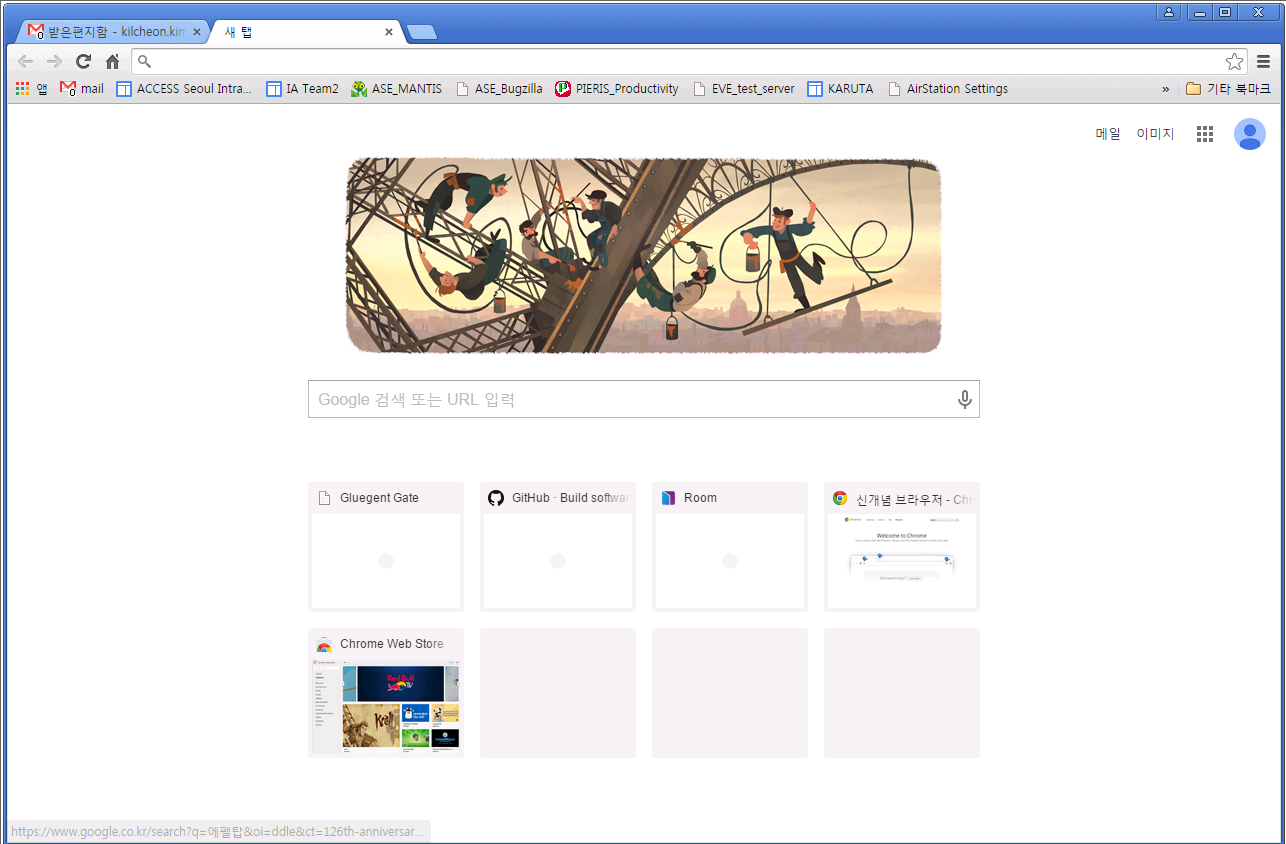Click the browser reload icon
The height and width of the screenshot is (844, 1286).
84,61
